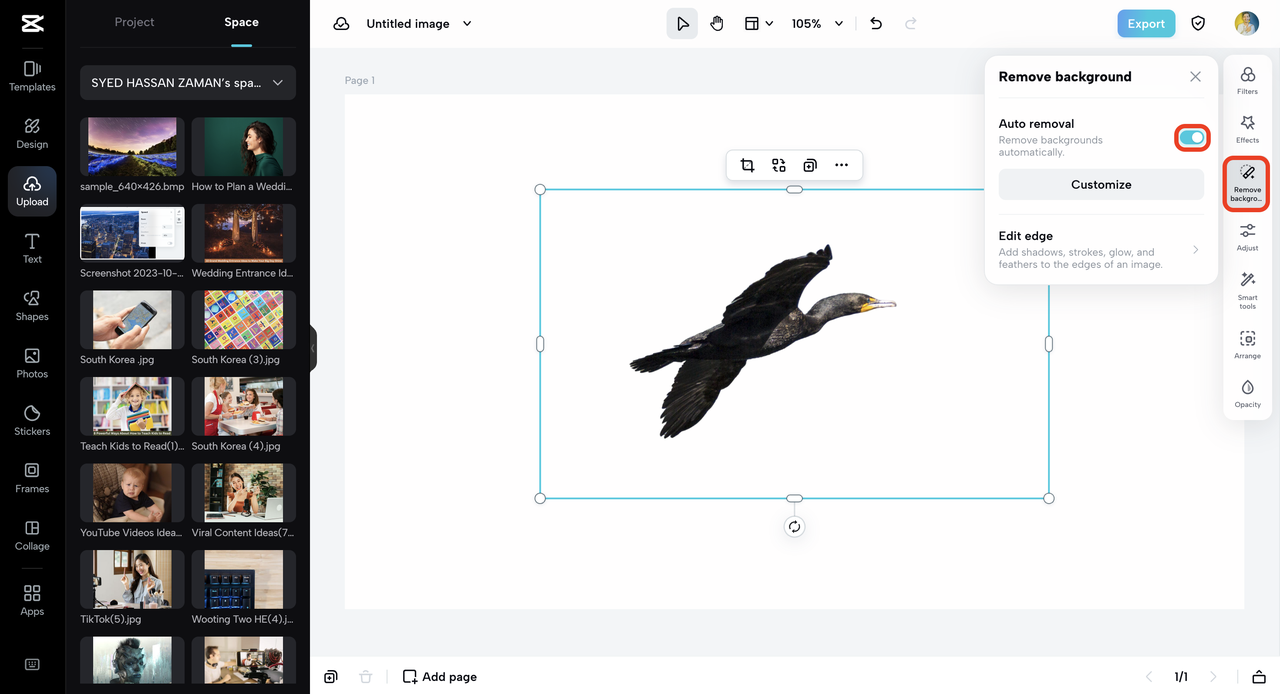The height and width of the screenshot is (694, 1280).
Task: Open the Upload panel
Action: point(32,190)
